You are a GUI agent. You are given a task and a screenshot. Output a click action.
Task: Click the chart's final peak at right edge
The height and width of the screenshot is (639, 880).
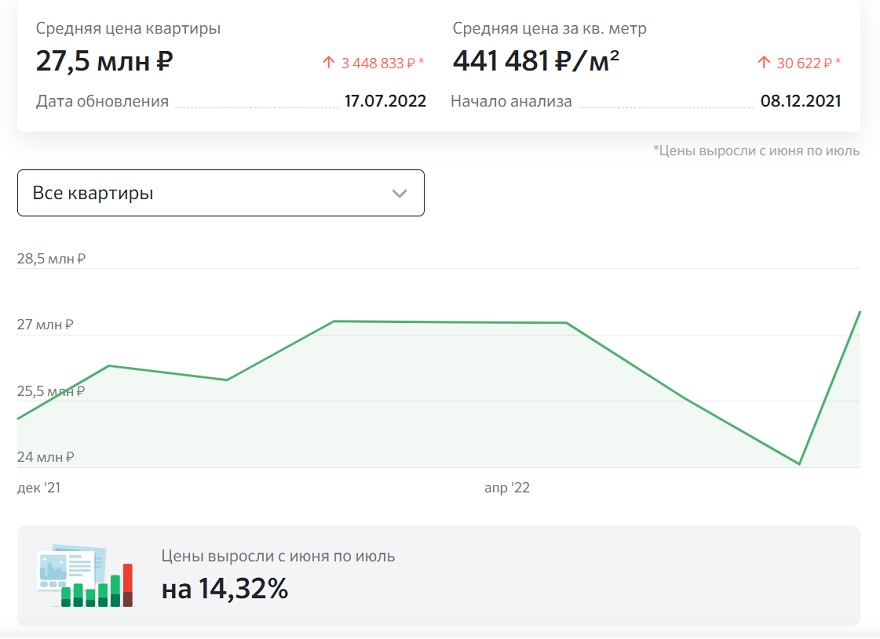(859, 312)
